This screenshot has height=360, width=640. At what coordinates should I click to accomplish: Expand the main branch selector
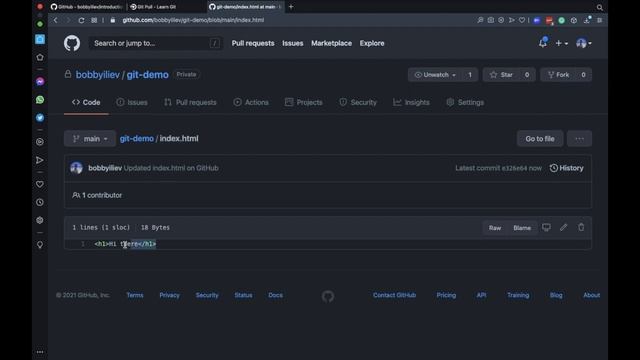pos(90,139)
